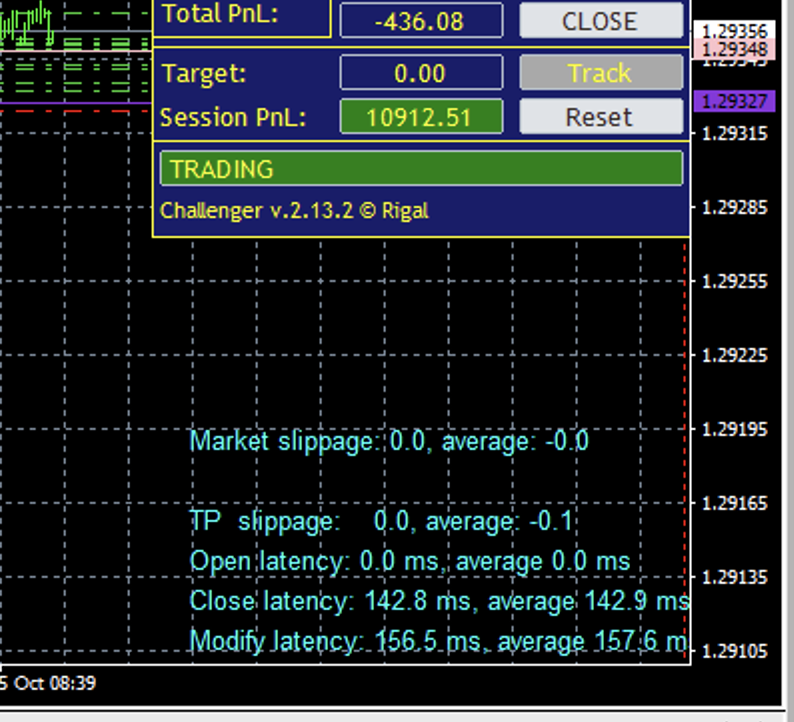Click the purple 1.29327 price label
Screen dimensions: 794x722
tap(734, 101)
